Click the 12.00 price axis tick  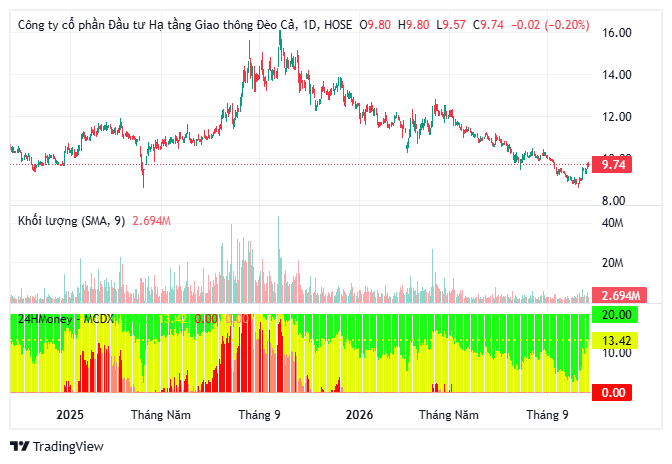click(617, 117)
